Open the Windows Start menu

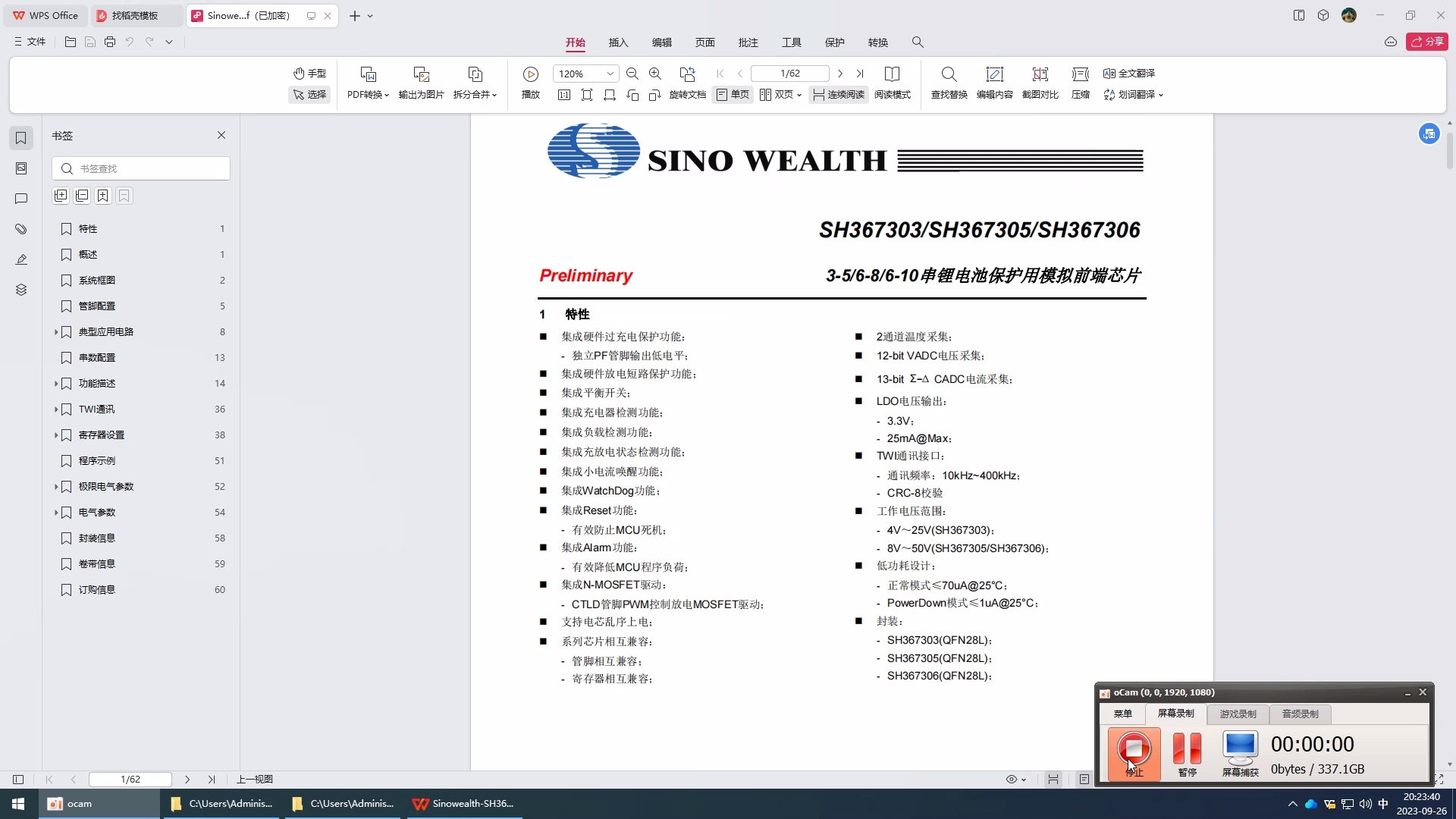coord(18,804)
